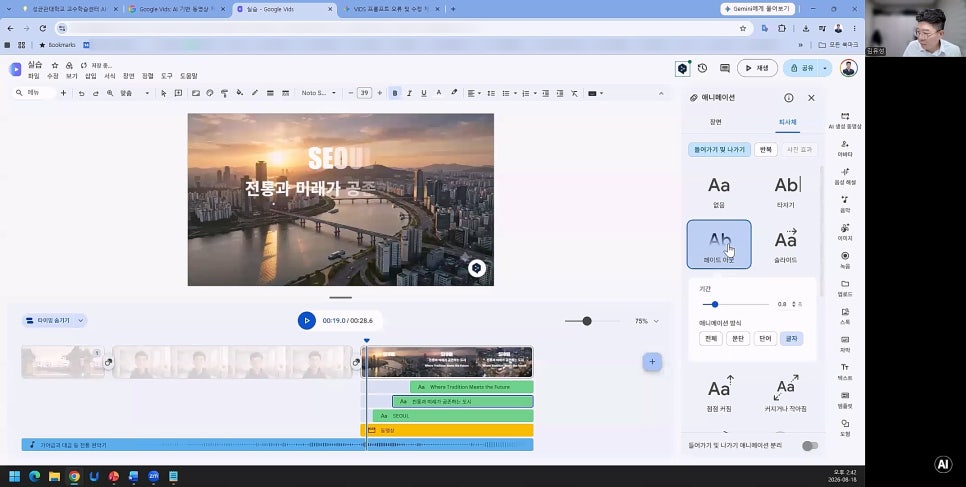
Task: Choose the 타자기 animation
Action: pos(785,192)
